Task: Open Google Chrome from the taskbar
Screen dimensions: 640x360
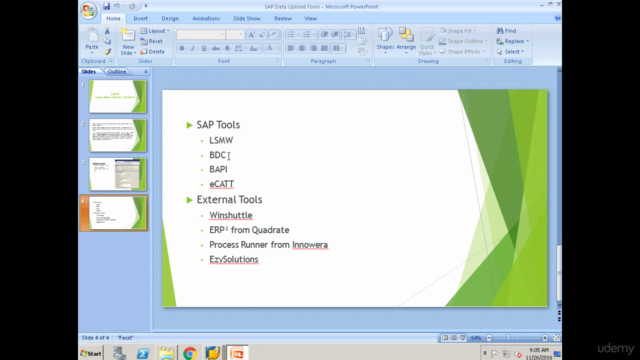Action: [x=190, y=353]
